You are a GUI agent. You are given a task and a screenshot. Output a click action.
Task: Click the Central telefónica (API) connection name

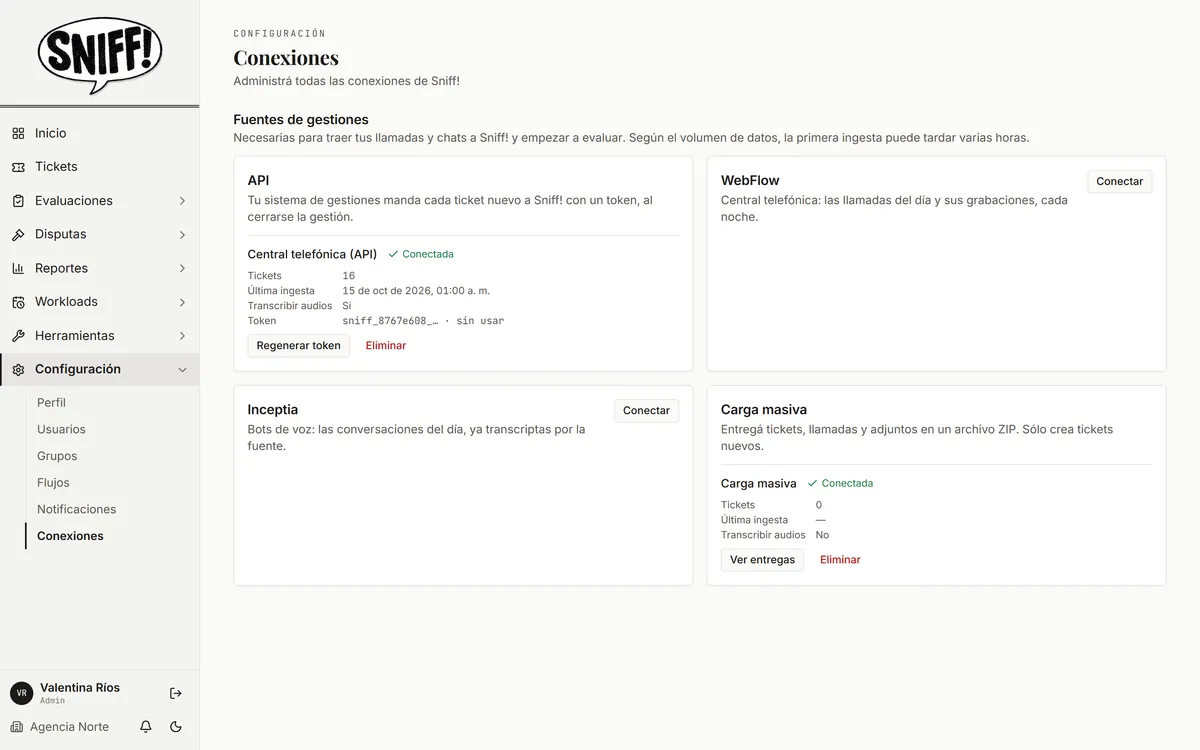coord(312,254)
